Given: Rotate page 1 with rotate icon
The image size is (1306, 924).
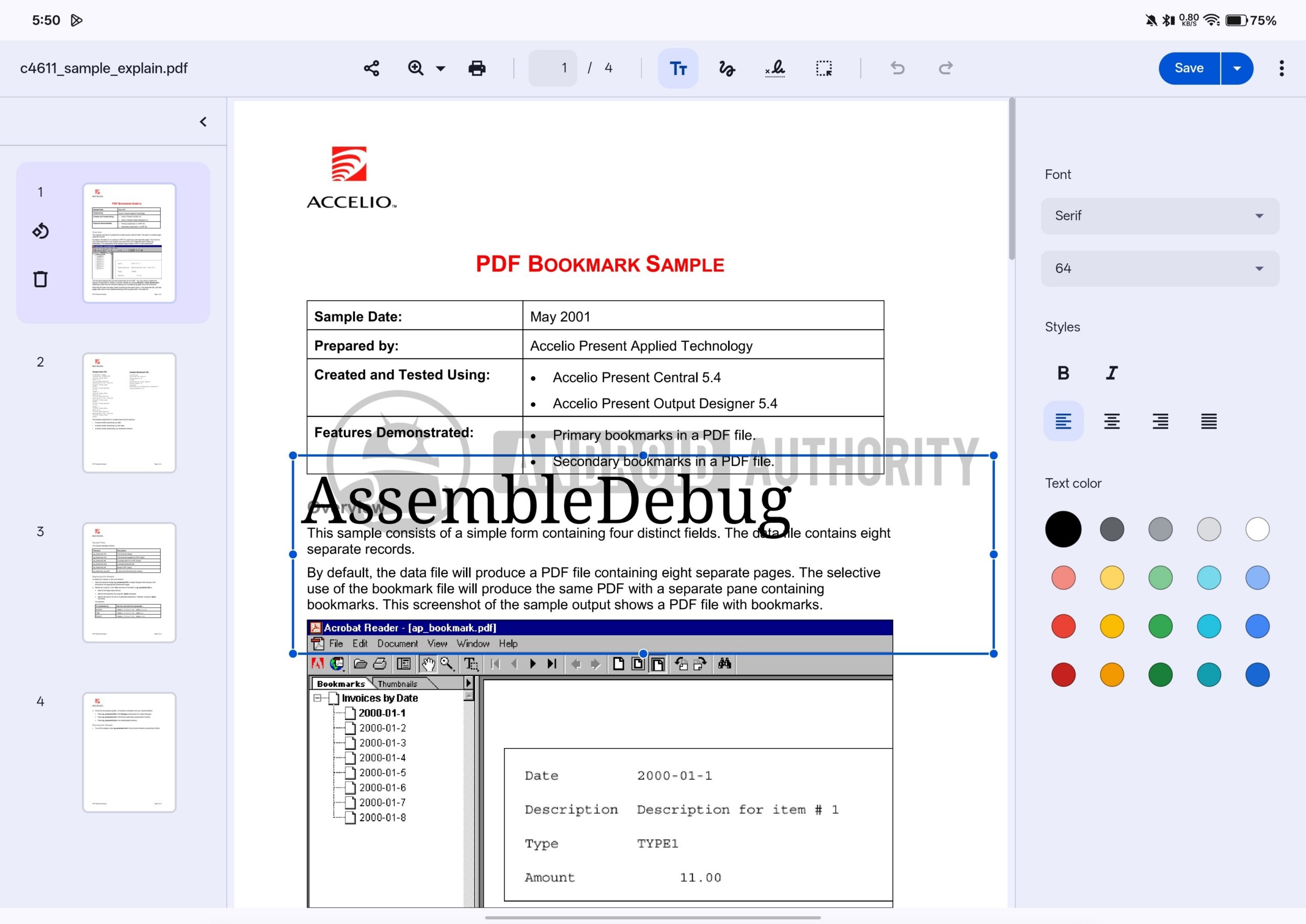Looking at the screenshot, I should (40, 231).
